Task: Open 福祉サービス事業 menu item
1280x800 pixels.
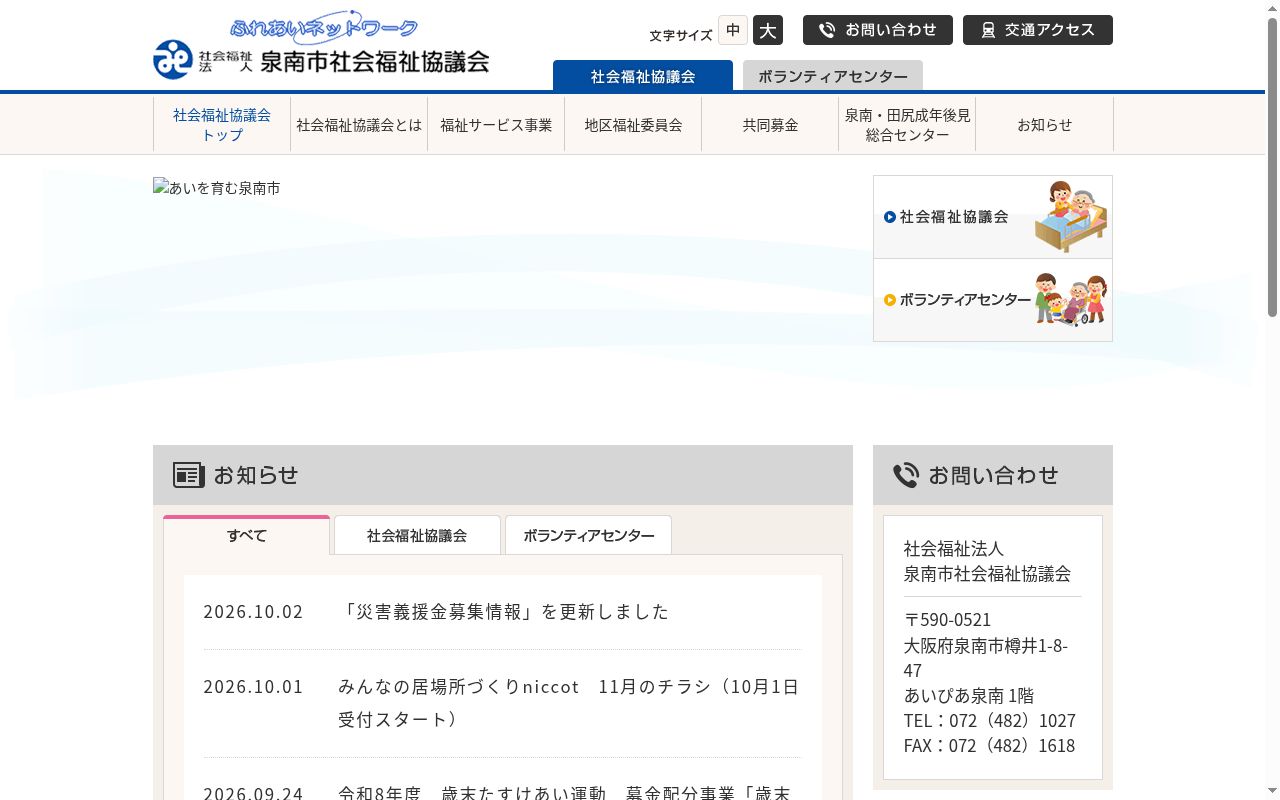Action: 496,125
